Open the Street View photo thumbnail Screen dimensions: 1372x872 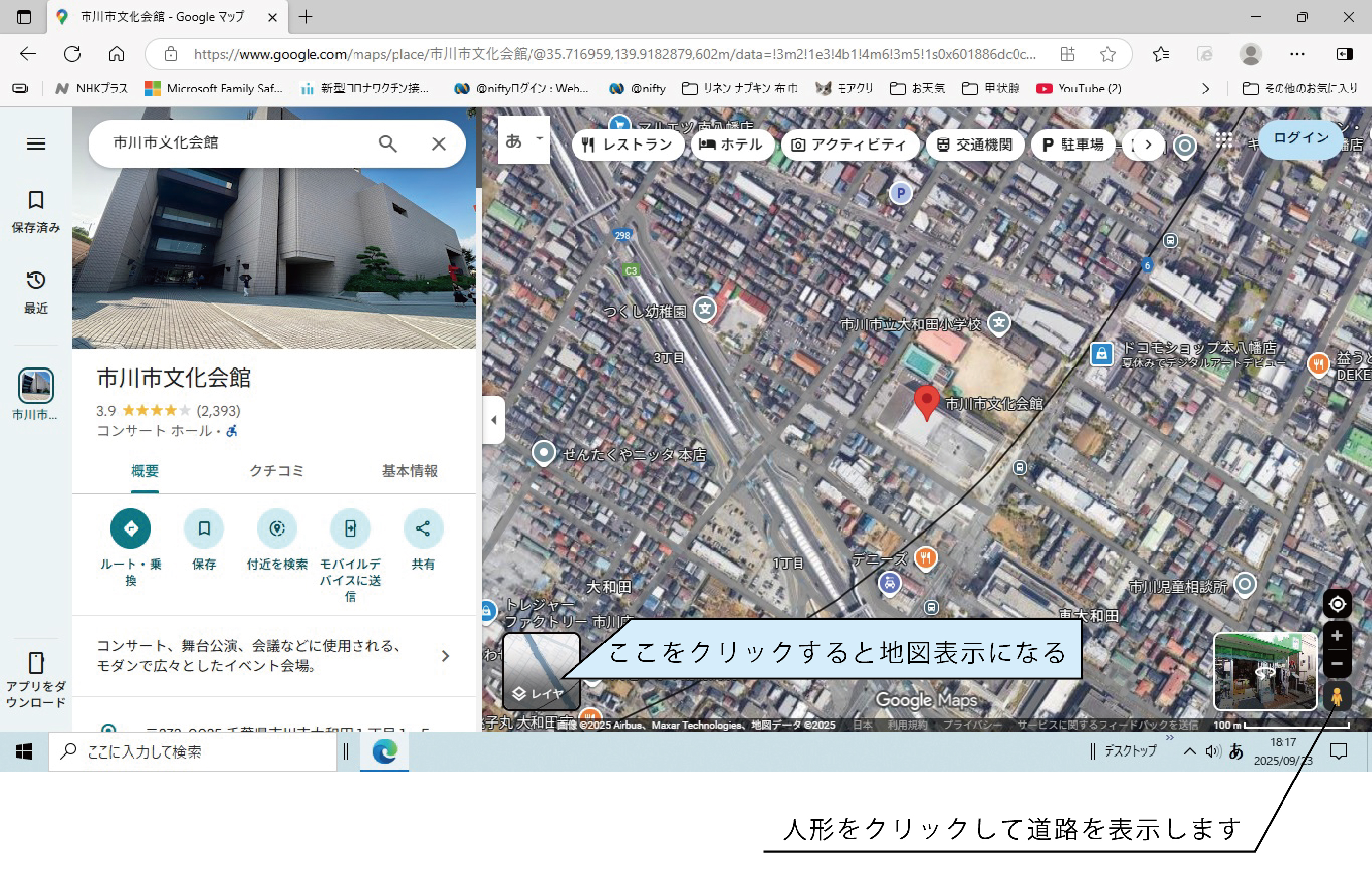(x=1265, y=671)
